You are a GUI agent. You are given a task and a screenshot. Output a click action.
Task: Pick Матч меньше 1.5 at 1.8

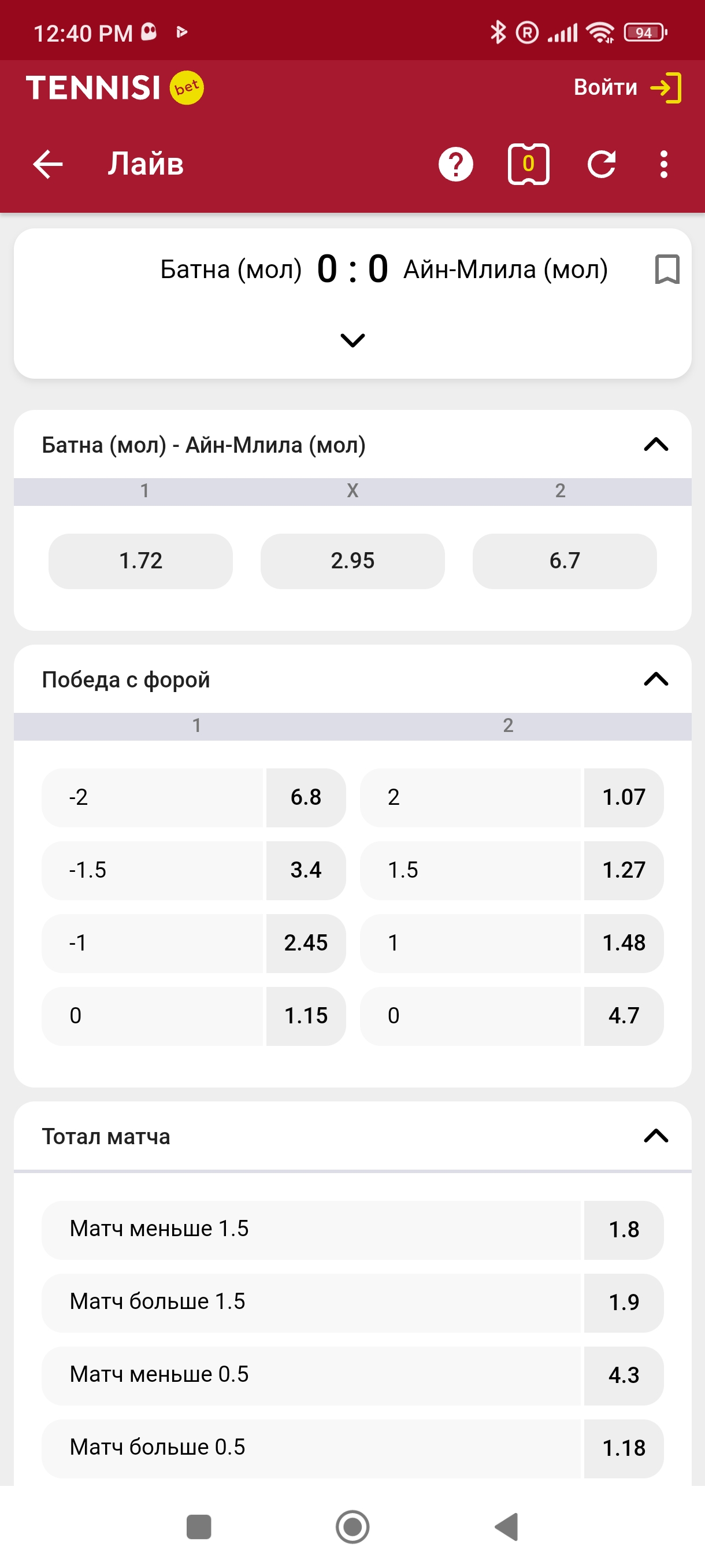623,1229
